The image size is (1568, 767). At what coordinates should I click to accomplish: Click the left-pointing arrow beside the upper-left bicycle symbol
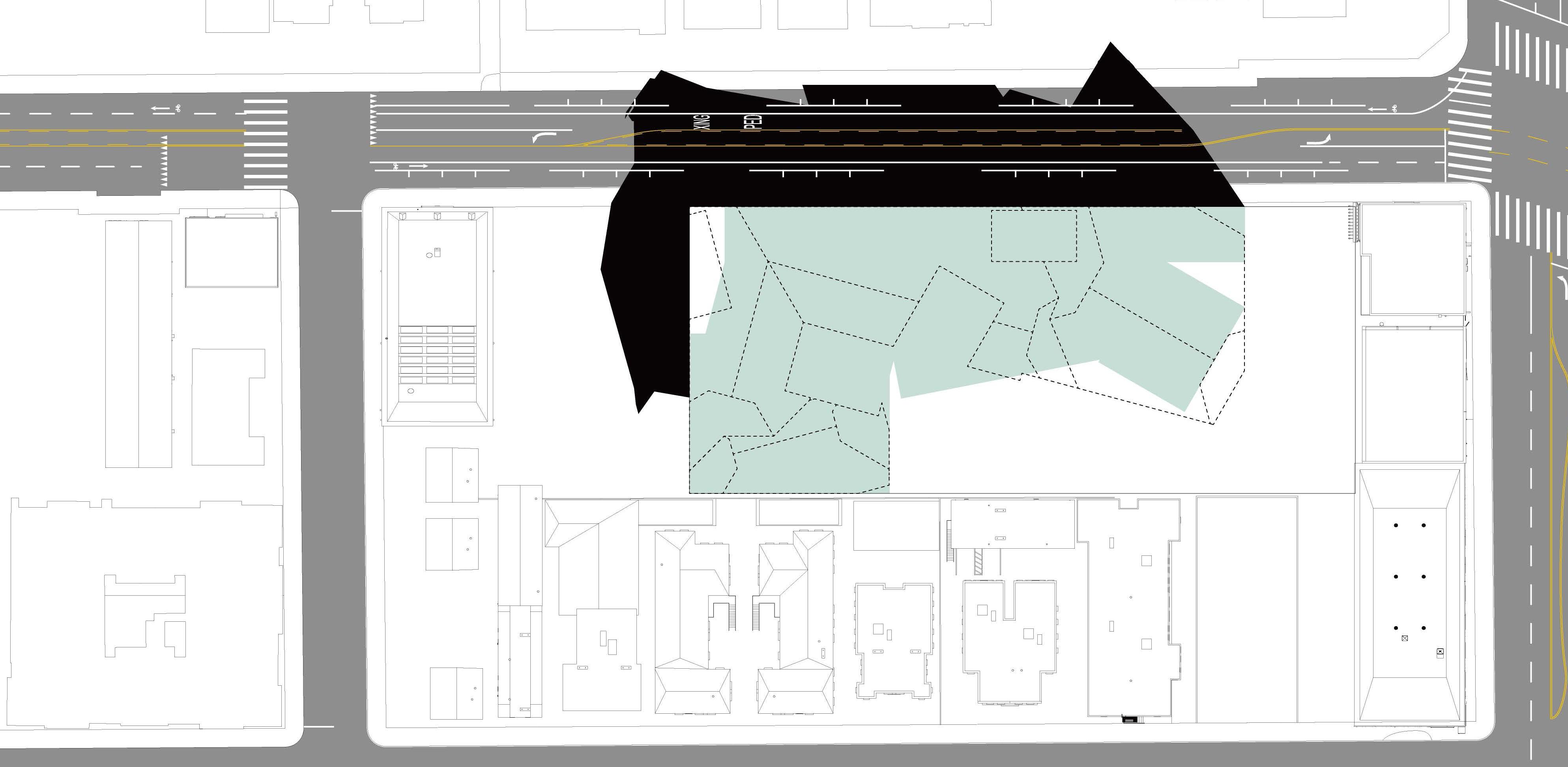click(161, 109)
